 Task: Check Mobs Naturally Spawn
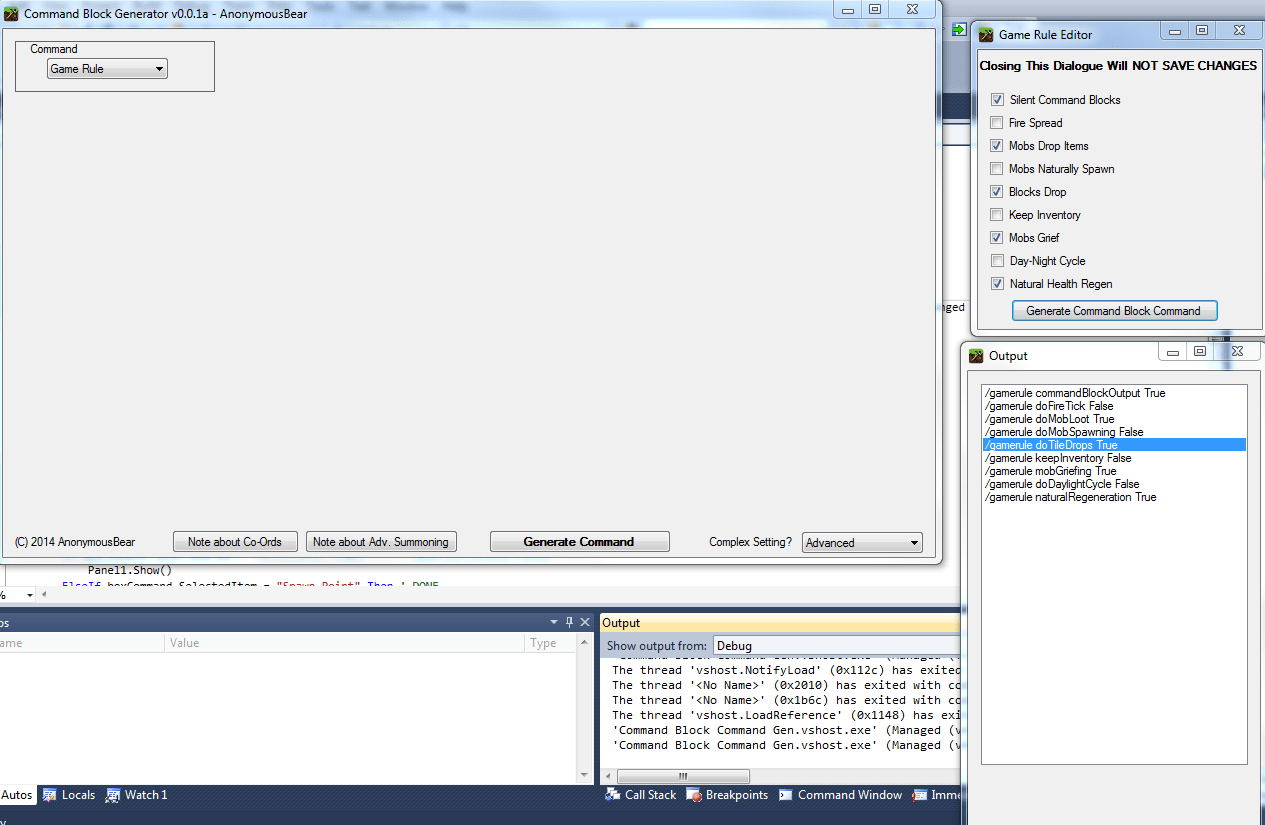[x=997, y=169]
